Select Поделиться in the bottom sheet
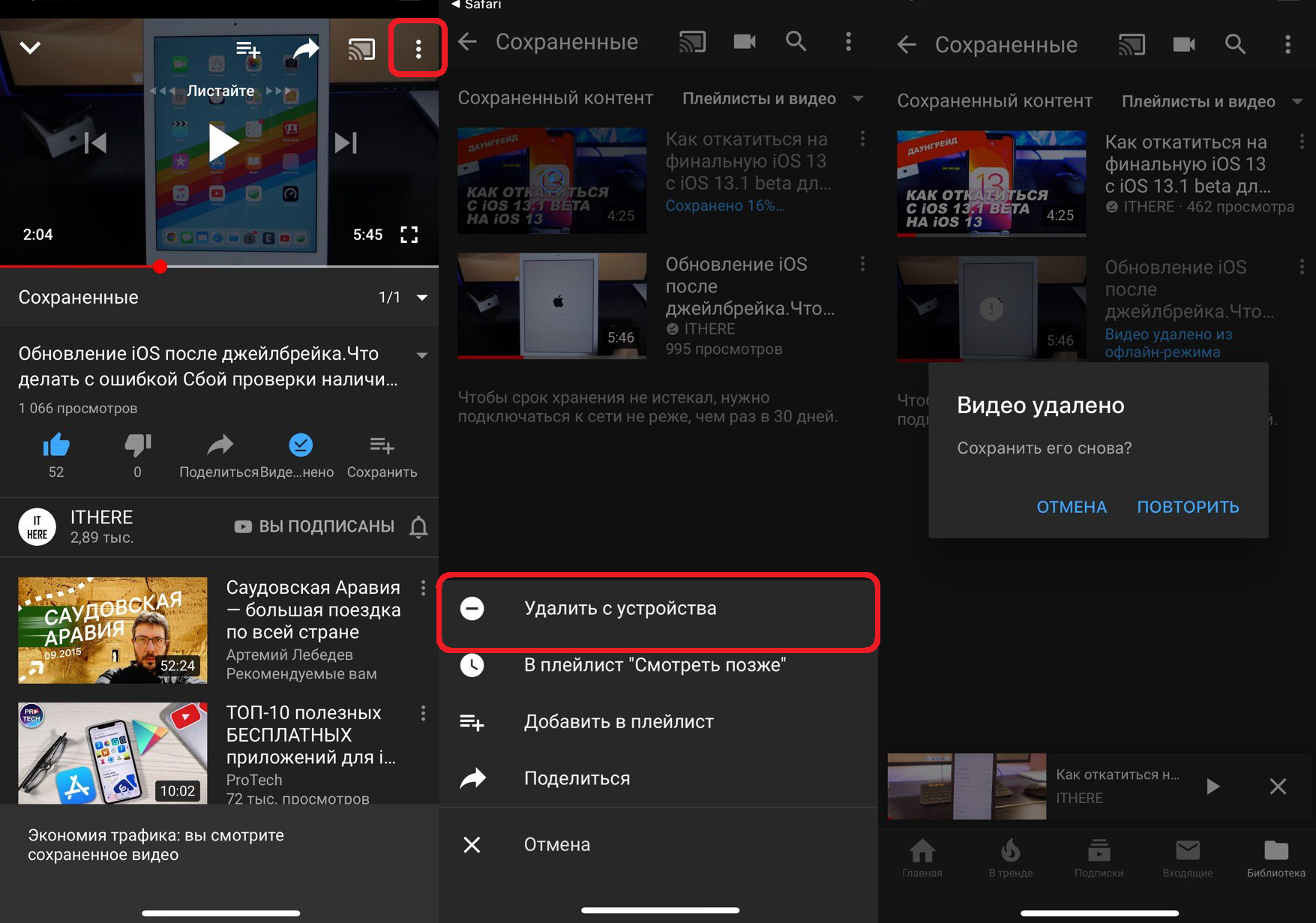Image resolution: width=1316 pixels, height=923 pixels. tap(658, 778)
